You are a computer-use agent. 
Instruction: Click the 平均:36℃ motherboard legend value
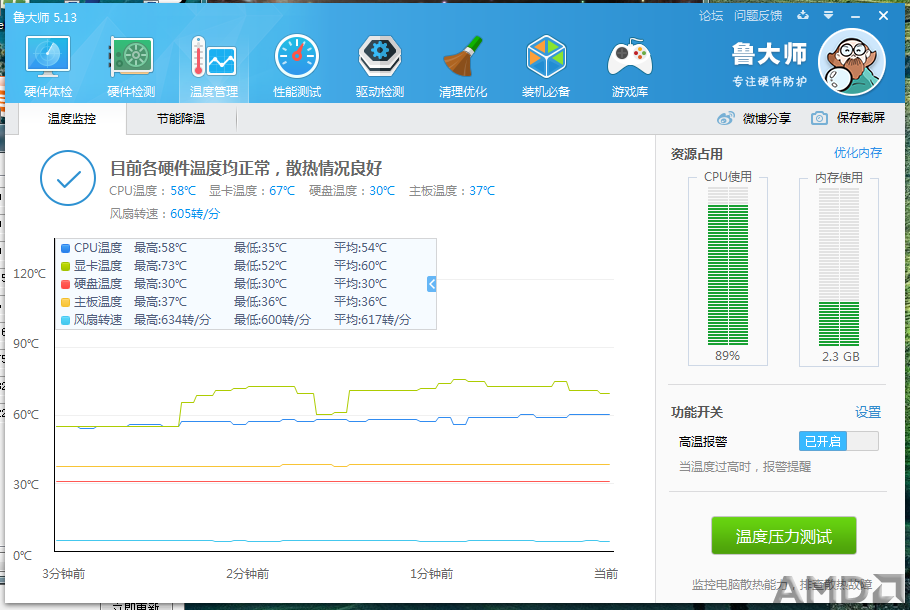point(360,302)
